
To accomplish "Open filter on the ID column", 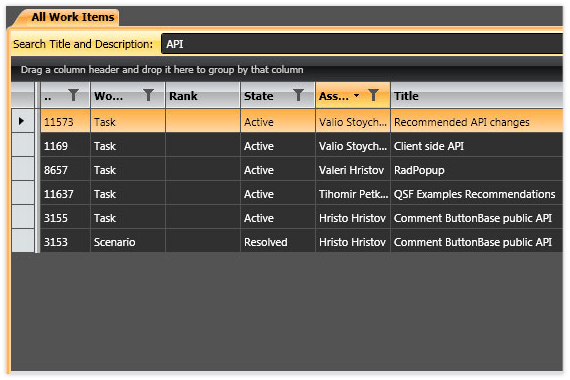I will [73, 95].
